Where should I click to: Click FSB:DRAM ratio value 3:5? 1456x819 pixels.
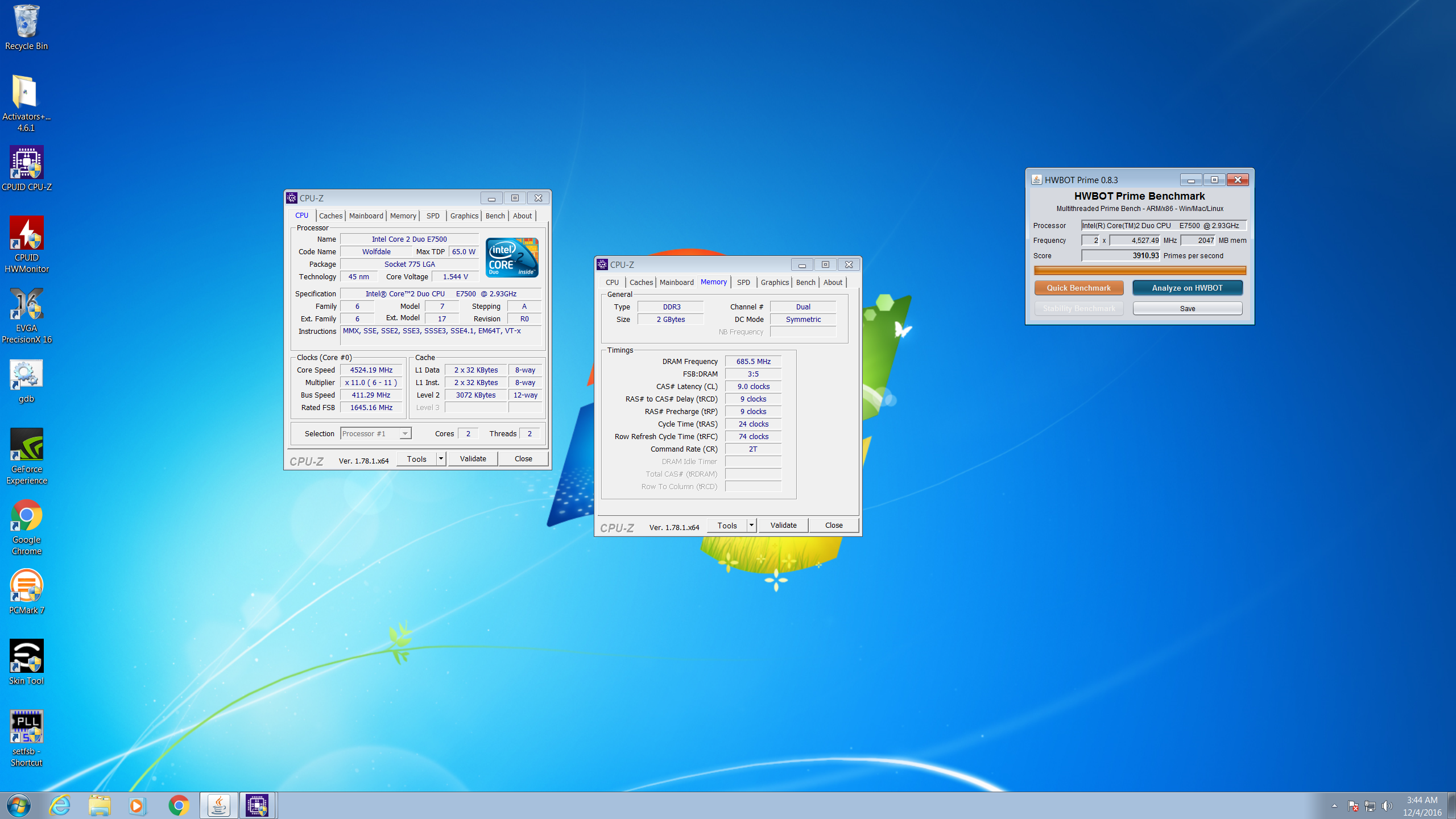pos(753,374)
